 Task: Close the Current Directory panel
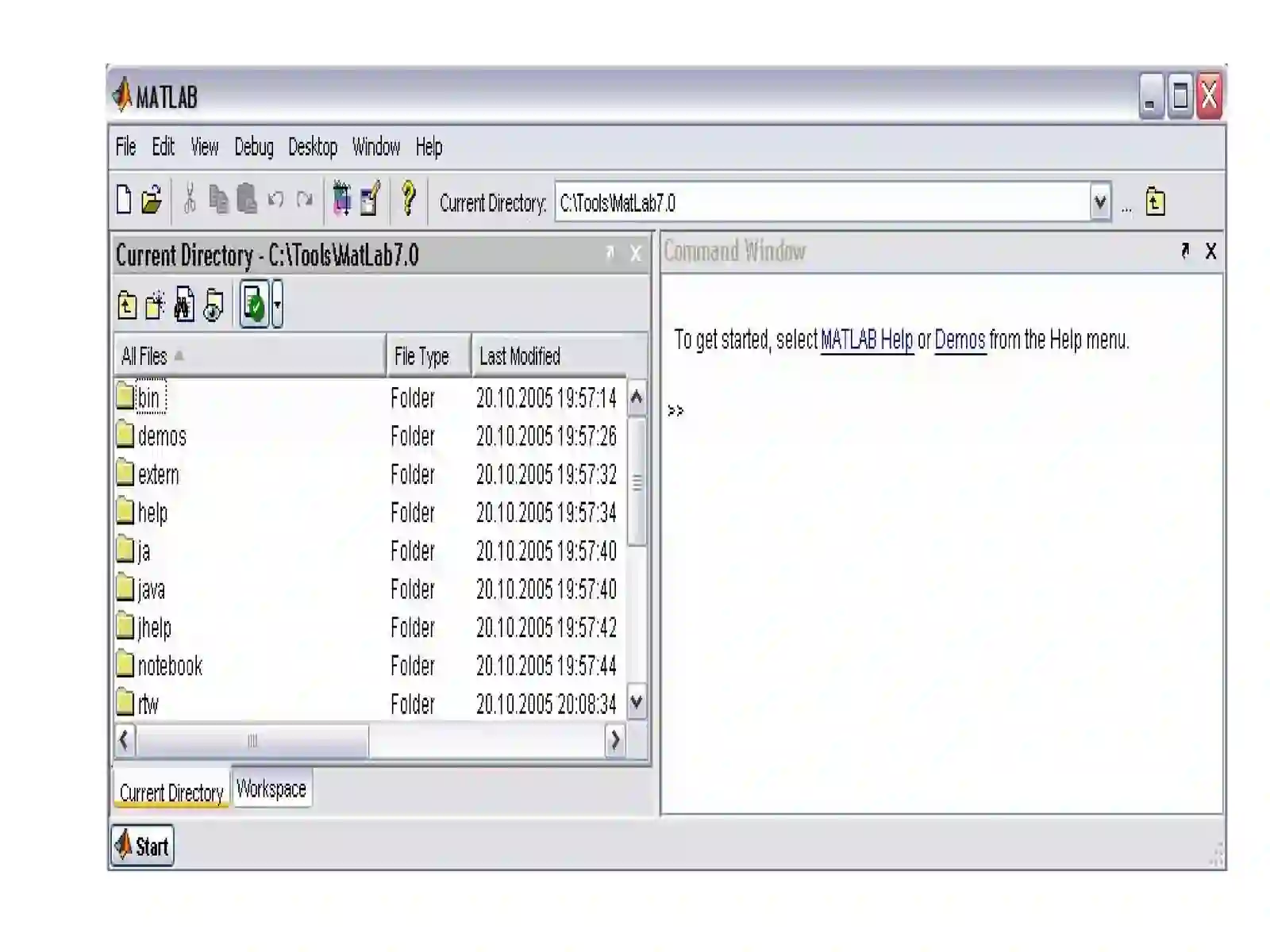point(635,254)
